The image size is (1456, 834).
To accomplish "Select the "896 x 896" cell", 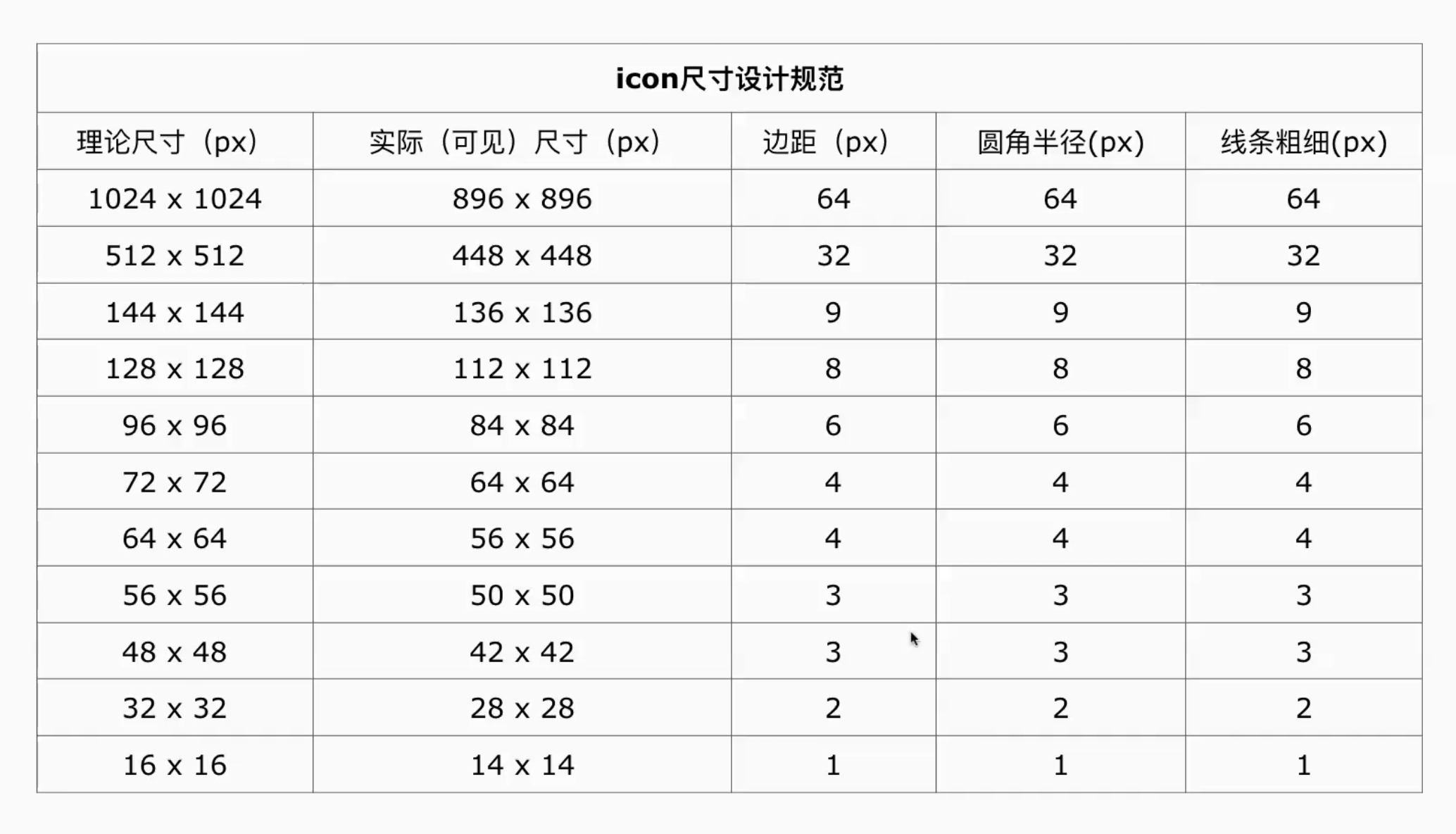I will 522,199.
